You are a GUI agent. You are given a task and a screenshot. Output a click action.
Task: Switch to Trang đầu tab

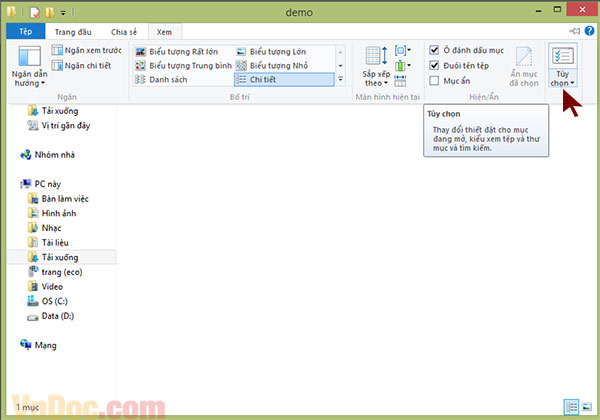click(x=73, y=32)
